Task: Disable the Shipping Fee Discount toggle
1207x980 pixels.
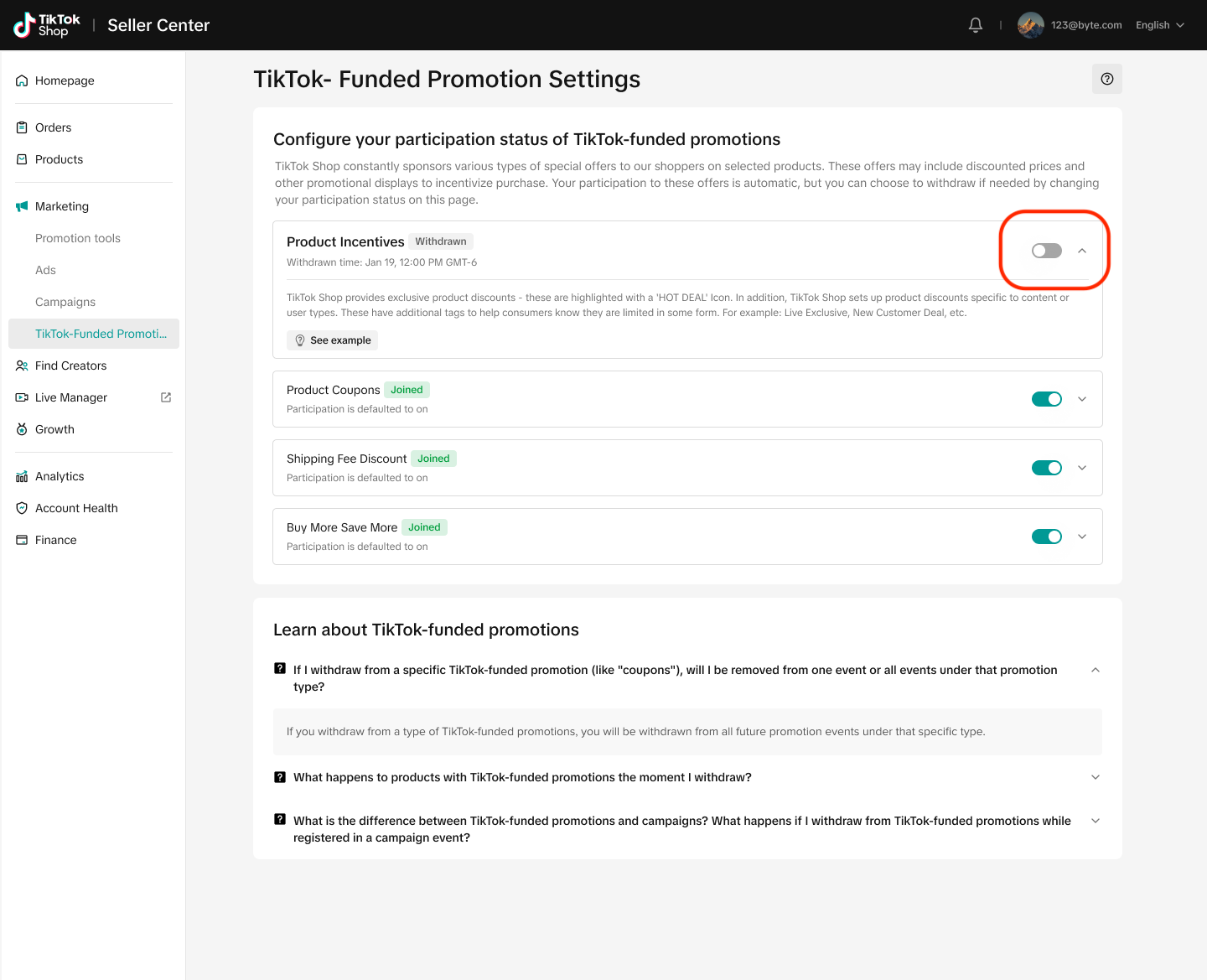Action: 1046,468
